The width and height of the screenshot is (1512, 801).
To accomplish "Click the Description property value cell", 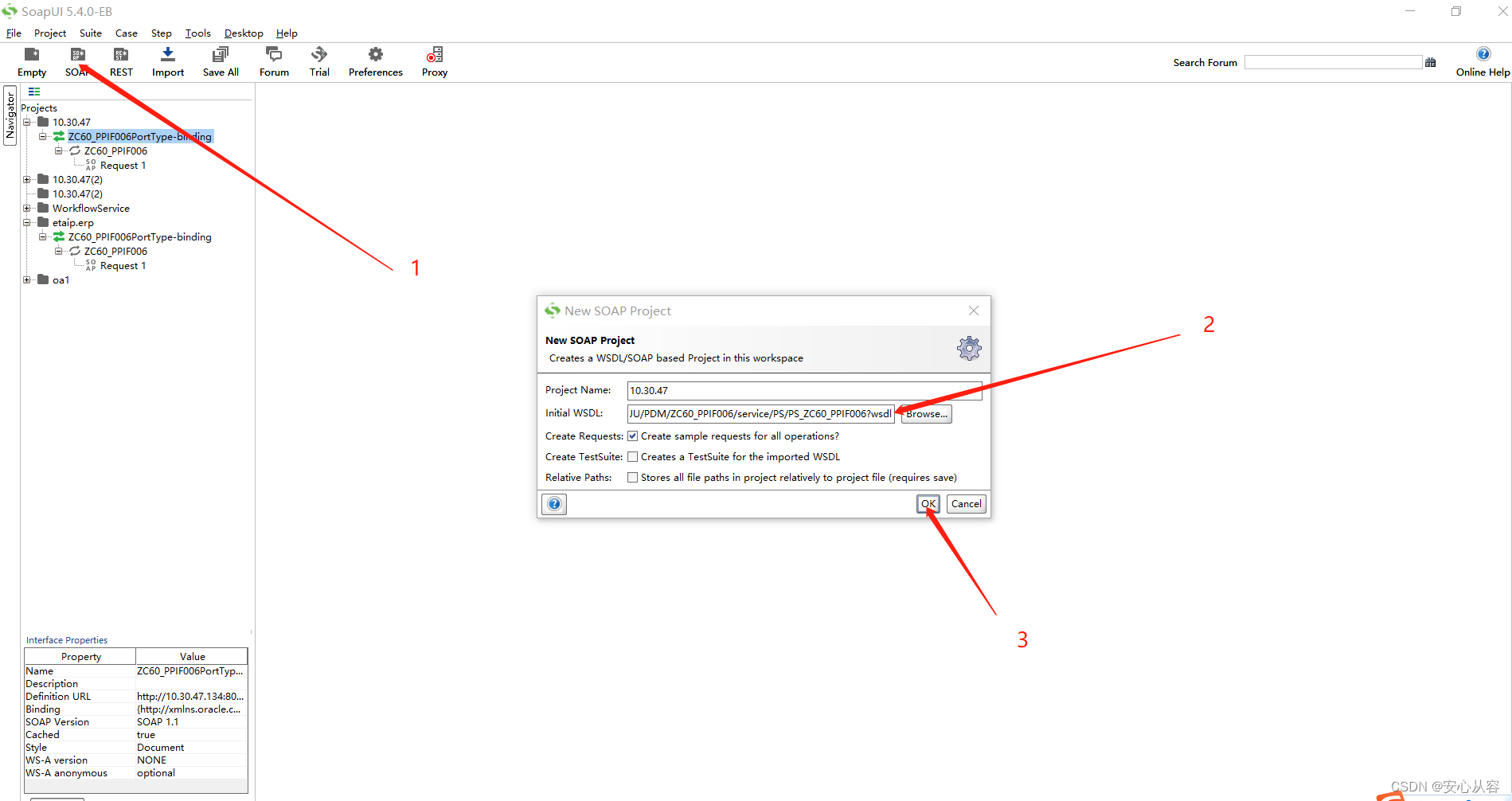I will 191,684.
